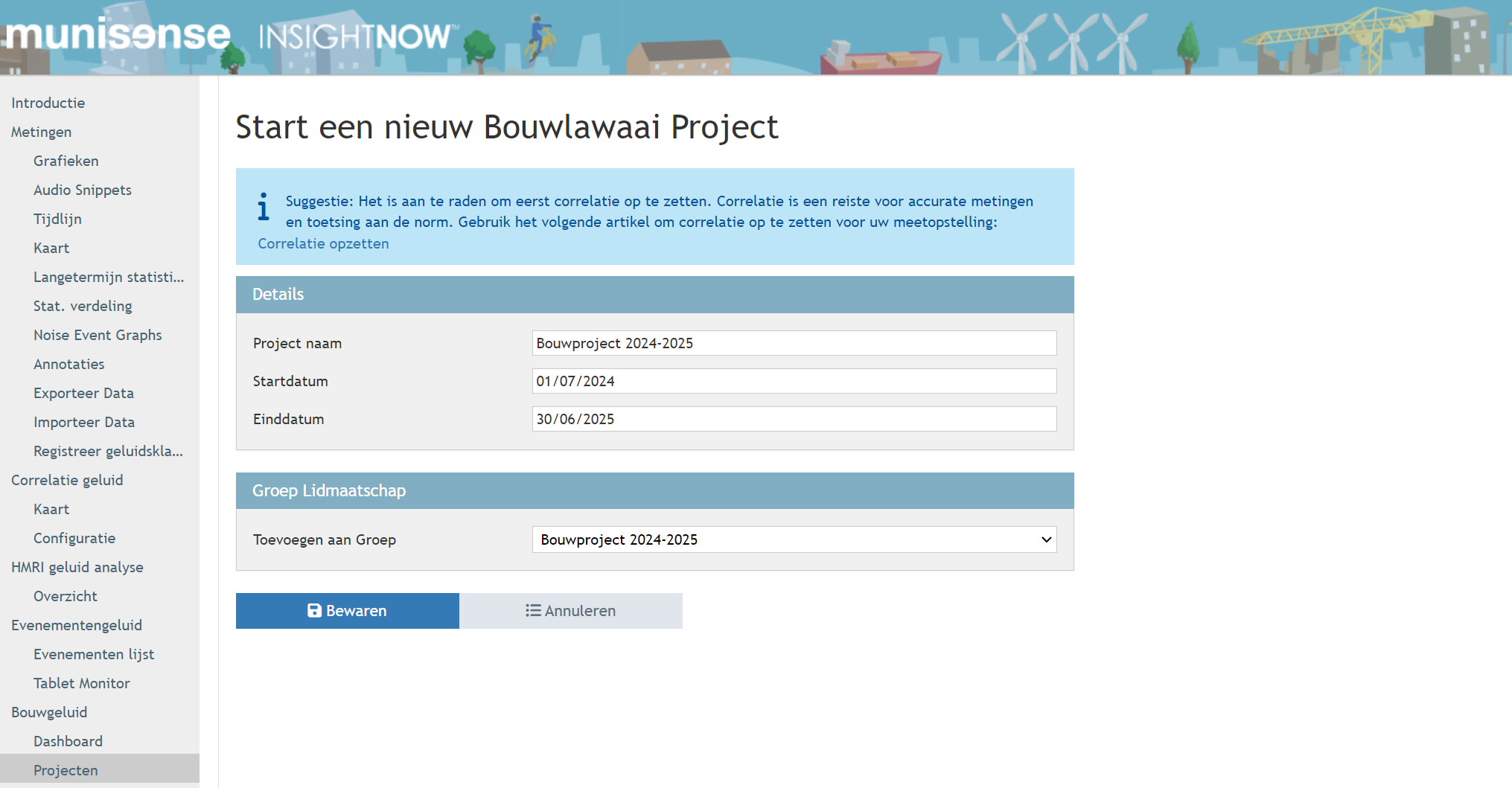Save the project with Bewaren button
1512x788 pixels.
347,611
